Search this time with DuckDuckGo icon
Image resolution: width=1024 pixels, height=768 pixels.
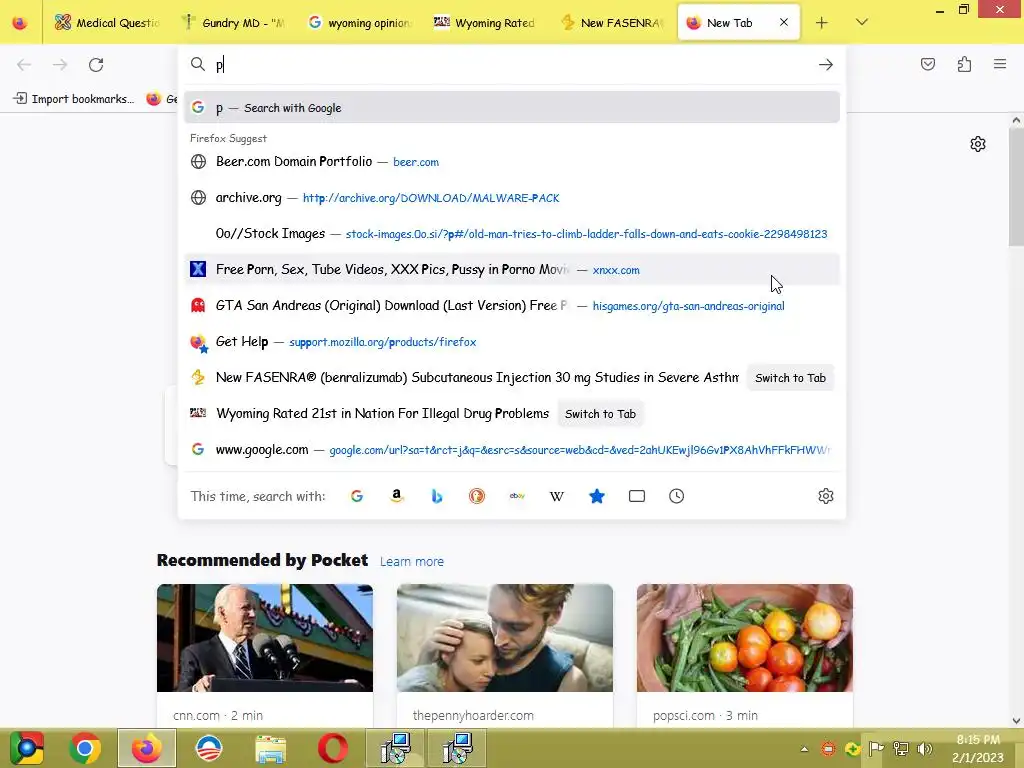(477, 496)
